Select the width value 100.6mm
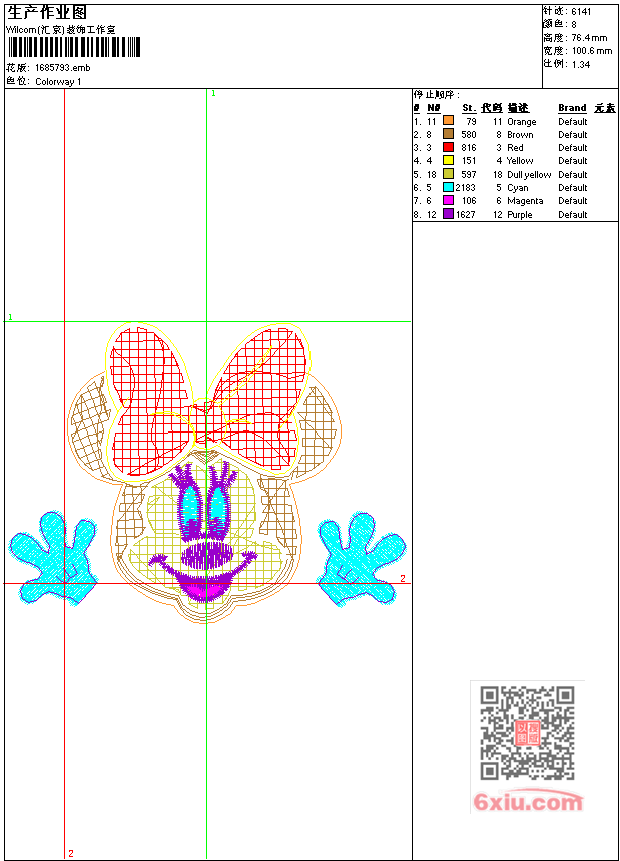The height and width of the screenshot is (861, 620). click(x=591, y=51)
